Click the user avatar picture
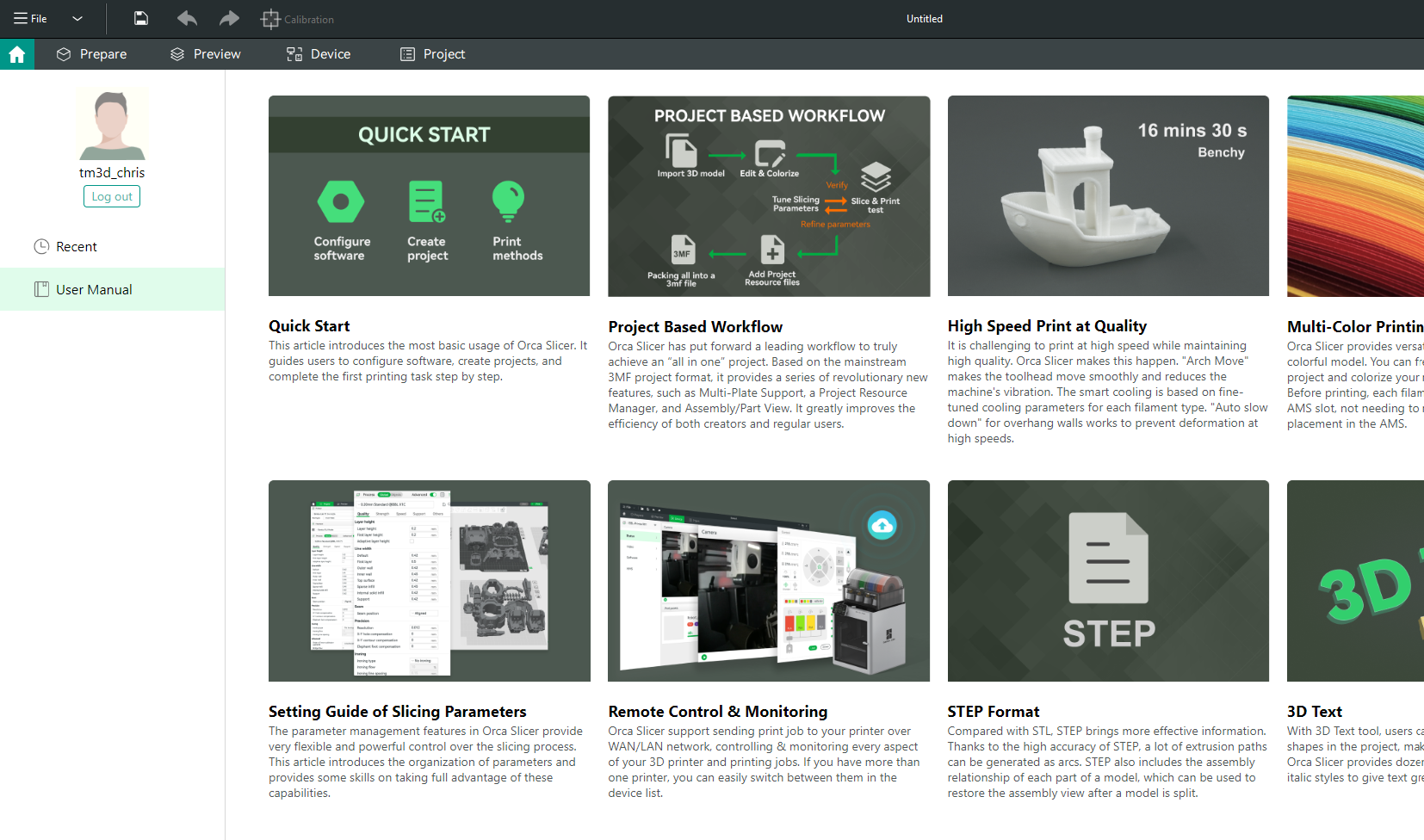This screenshot has width=1424, height=840. (x=112, y=124)
